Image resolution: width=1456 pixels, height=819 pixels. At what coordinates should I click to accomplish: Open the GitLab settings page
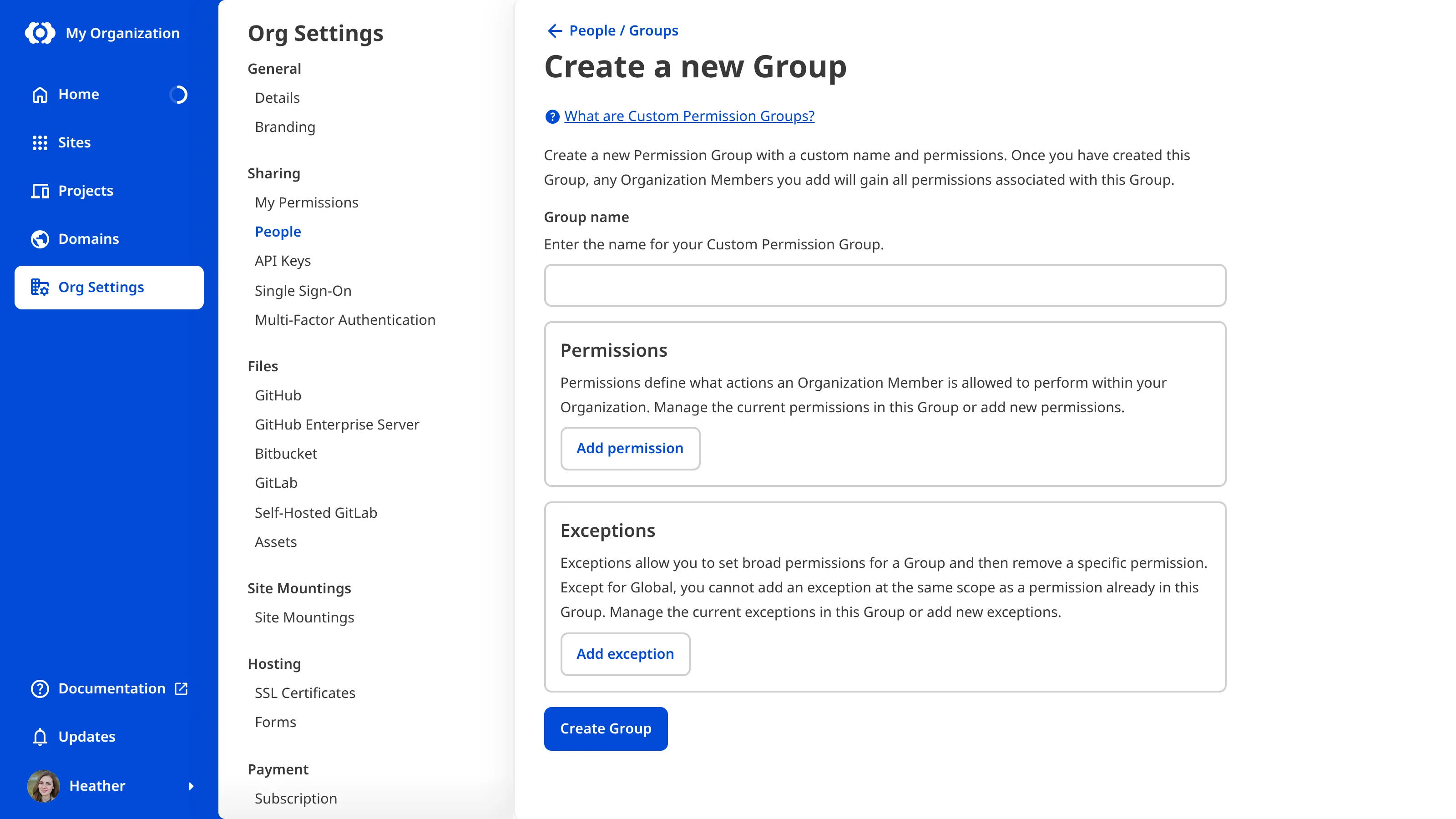(276, 483)
